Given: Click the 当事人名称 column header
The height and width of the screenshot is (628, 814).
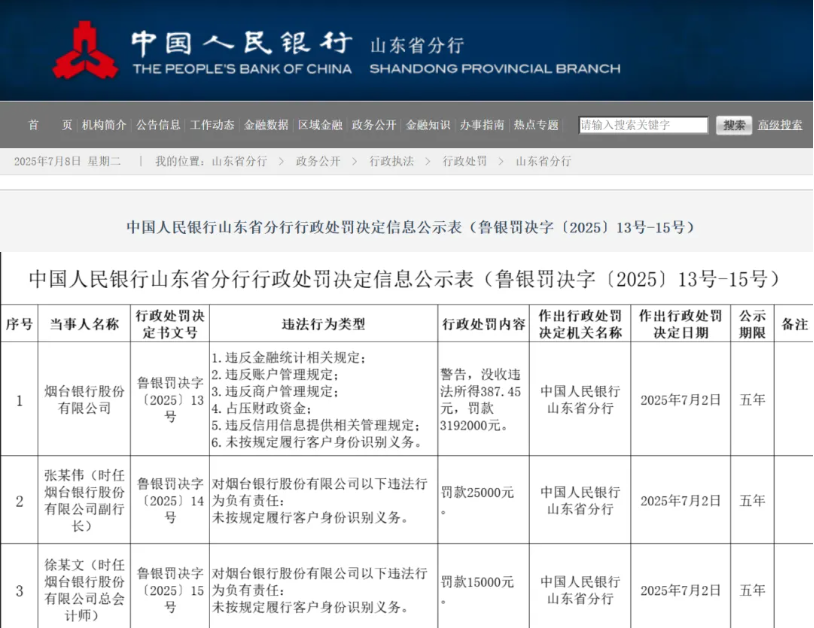Looking at the screenshot, I should pyautogui.click(x=84, y=324).
